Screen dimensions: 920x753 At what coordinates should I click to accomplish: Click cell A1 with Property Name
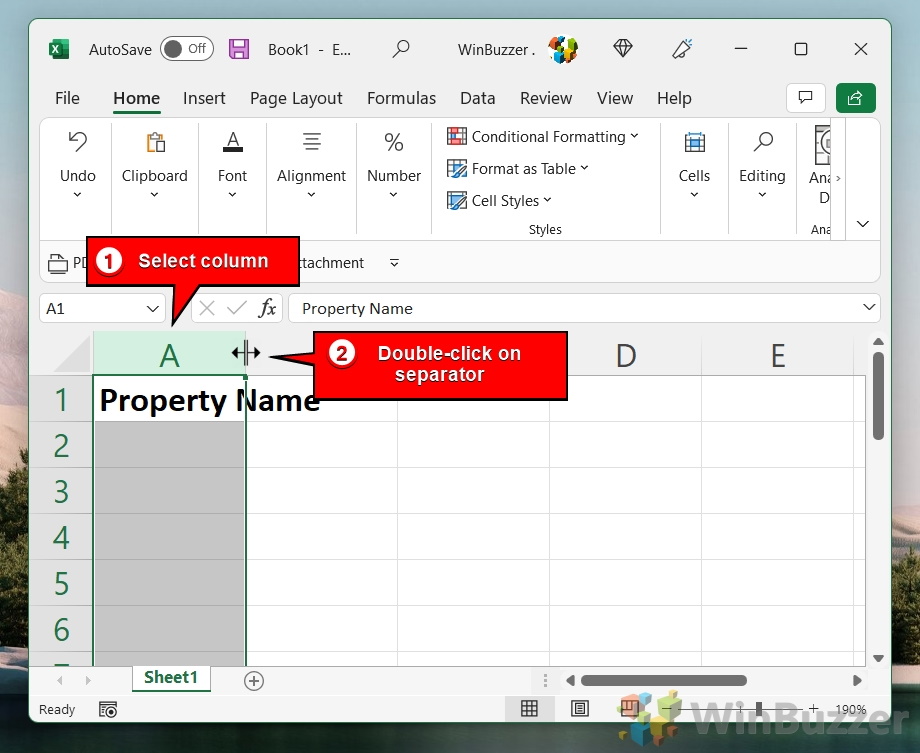point(169,399)
